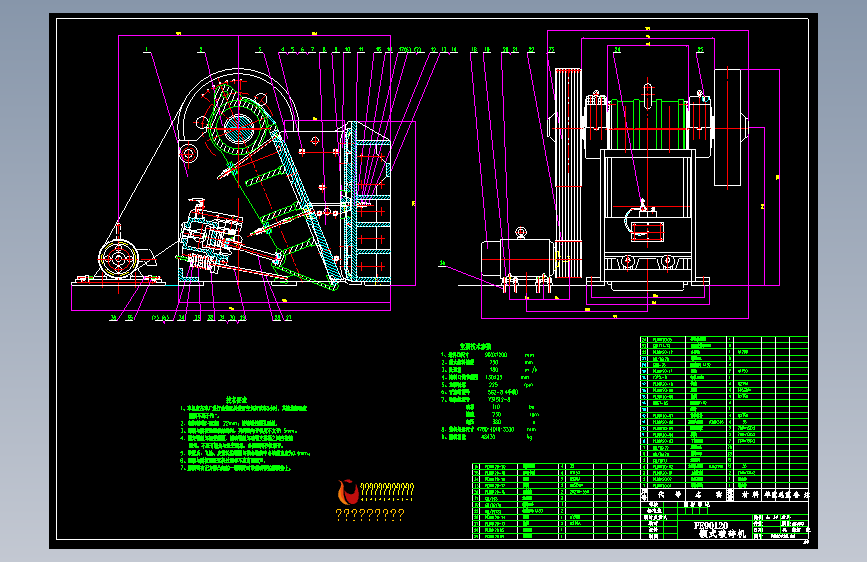Select the 380 voltage parameter value

497,422
